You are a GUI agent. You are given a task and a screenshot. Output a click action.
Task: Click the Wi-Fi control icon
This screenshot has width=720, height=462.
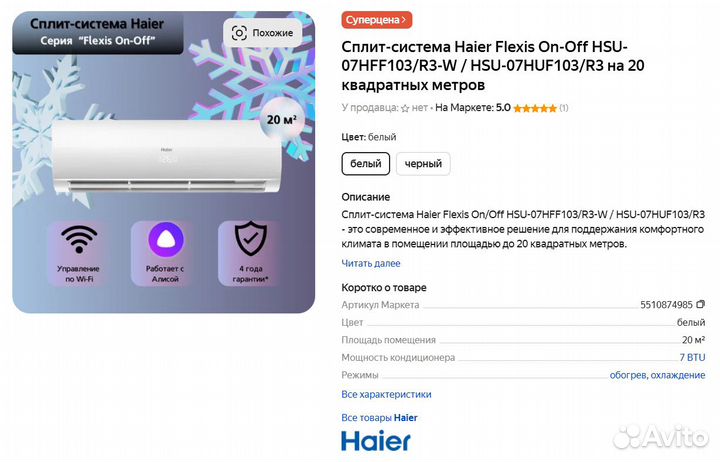[79, 239]
